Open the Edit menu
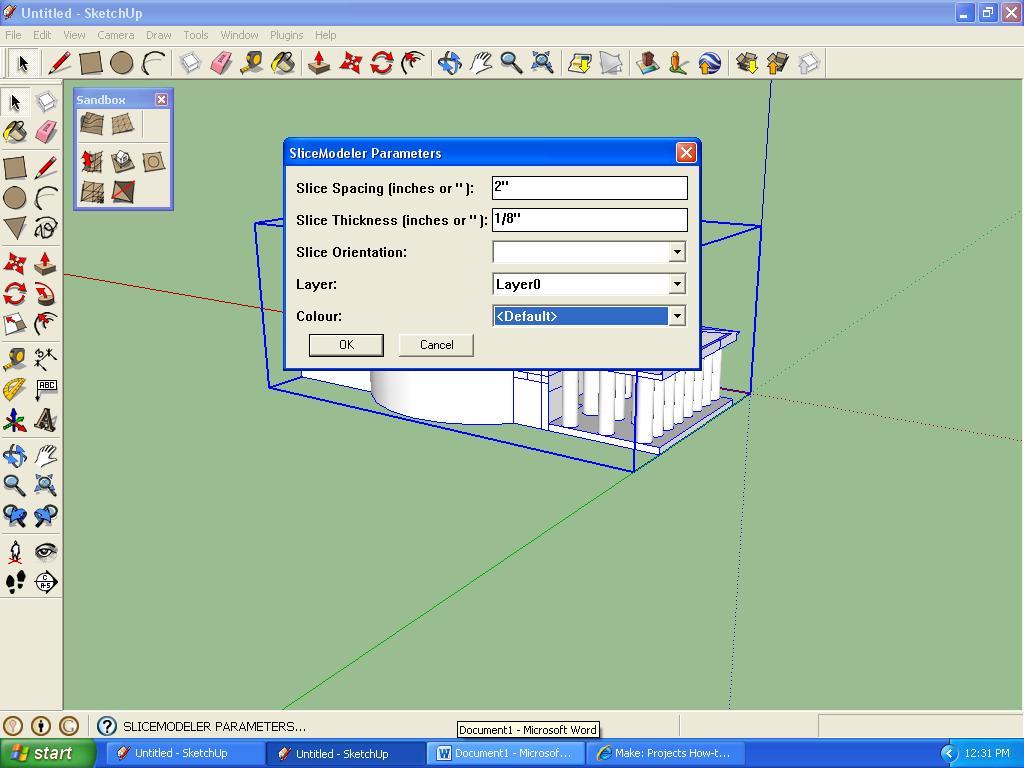 point(42,35)
